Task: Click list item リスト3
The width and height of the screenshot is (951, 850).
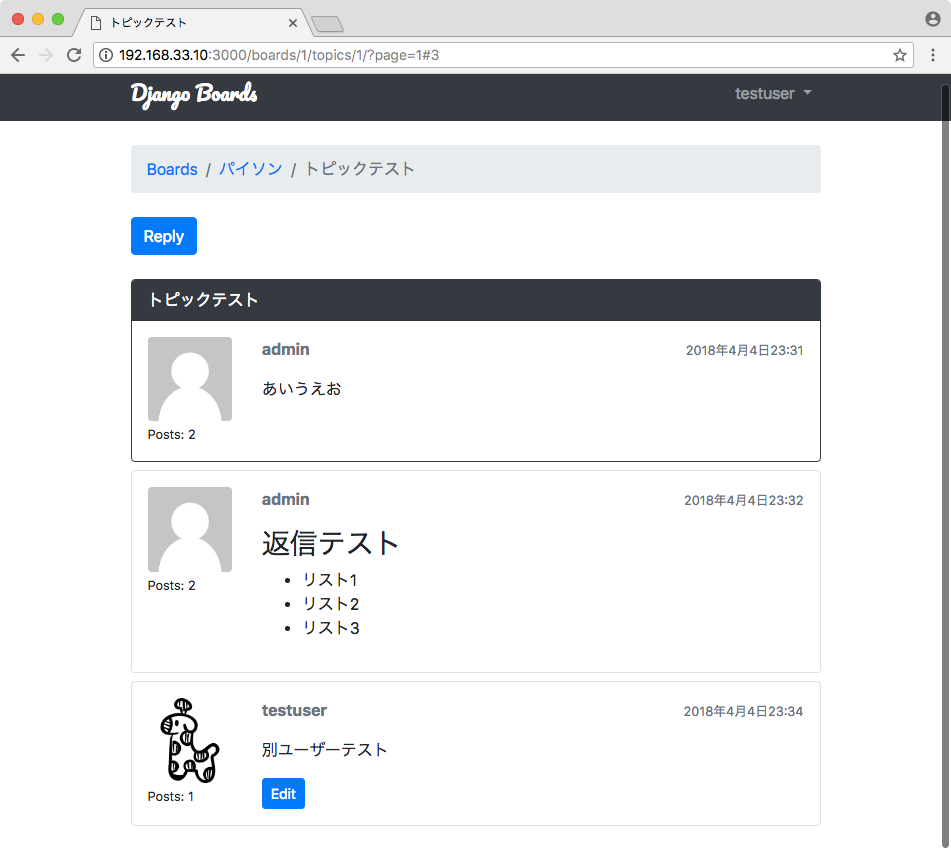Action: click(331, 627)
